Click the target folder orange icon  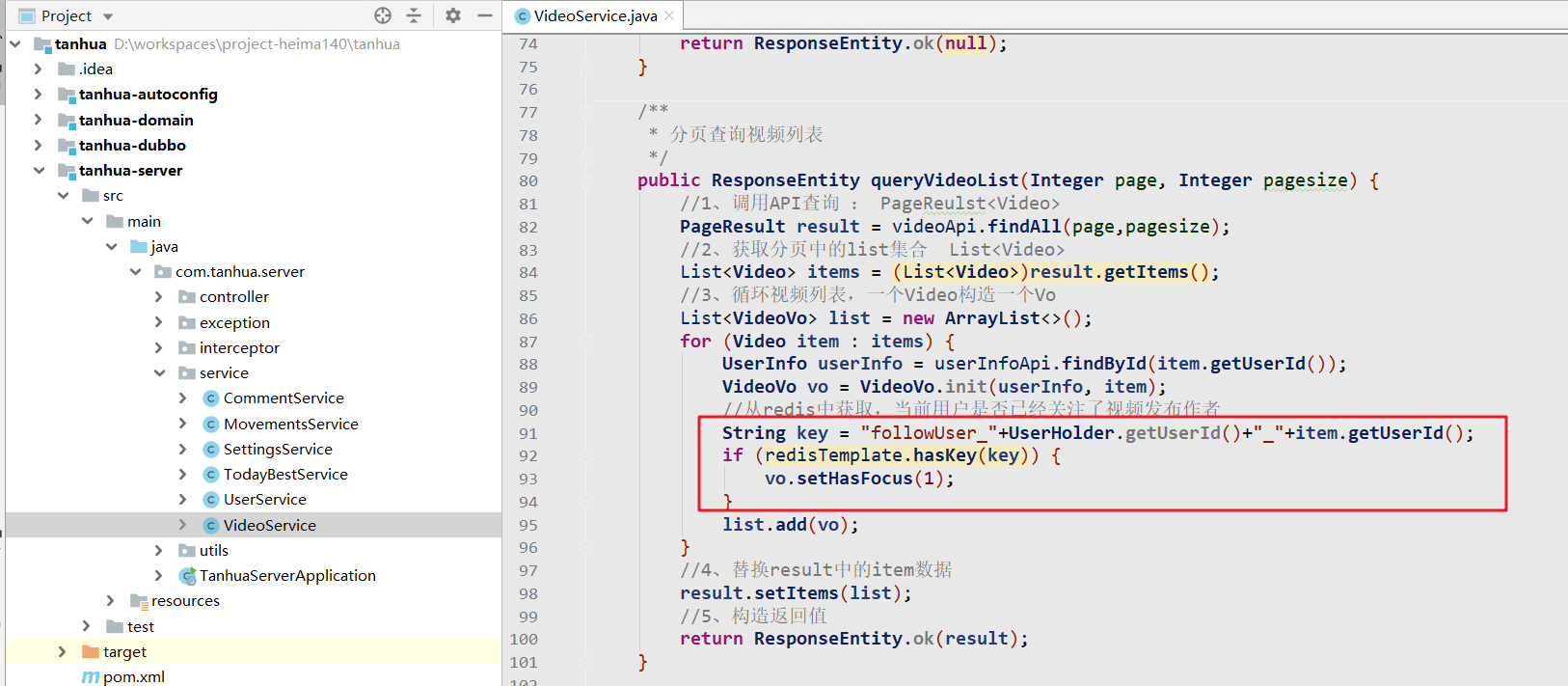(91, 651)
